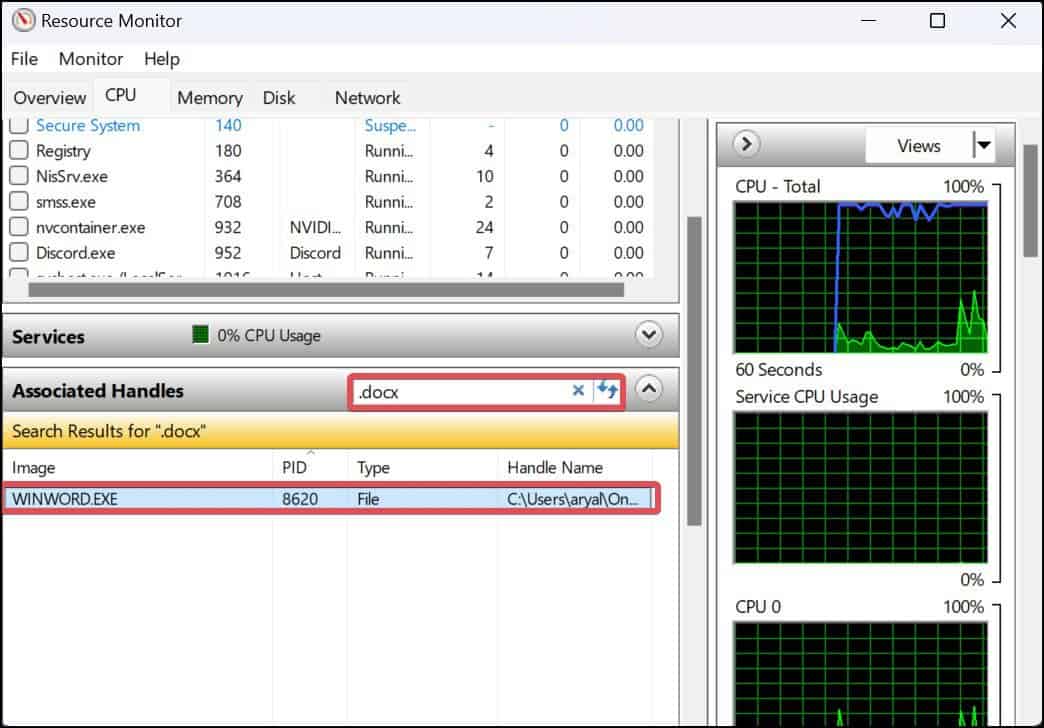
Task: Sort handles by PID column
Action: coord(310,468)
